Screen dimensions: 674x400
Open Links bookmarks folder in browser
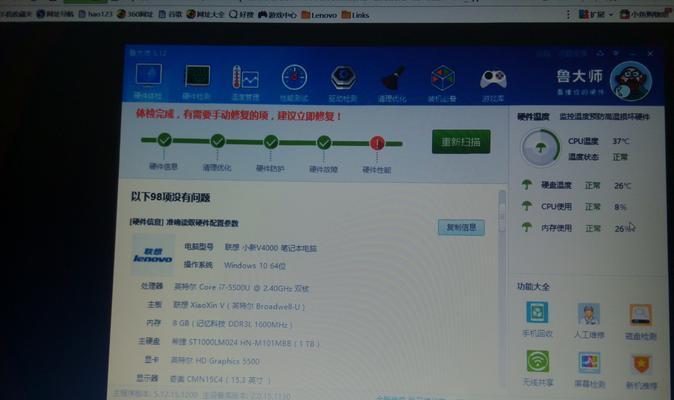[x=355, y=15]
